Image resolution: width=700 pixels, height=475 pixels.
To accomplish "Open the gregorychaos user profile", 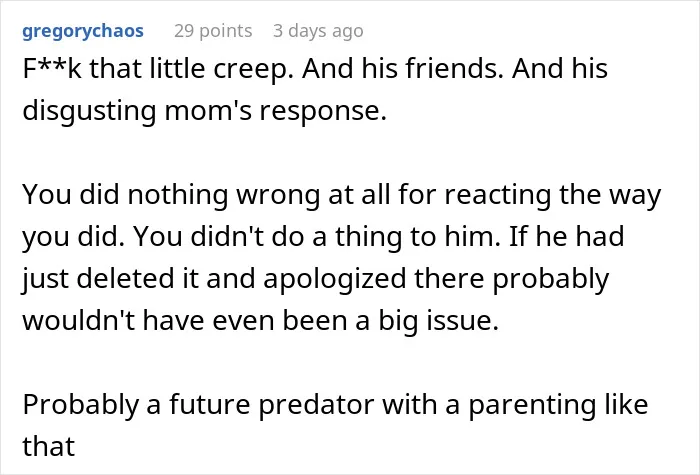I will pos(83,32).
